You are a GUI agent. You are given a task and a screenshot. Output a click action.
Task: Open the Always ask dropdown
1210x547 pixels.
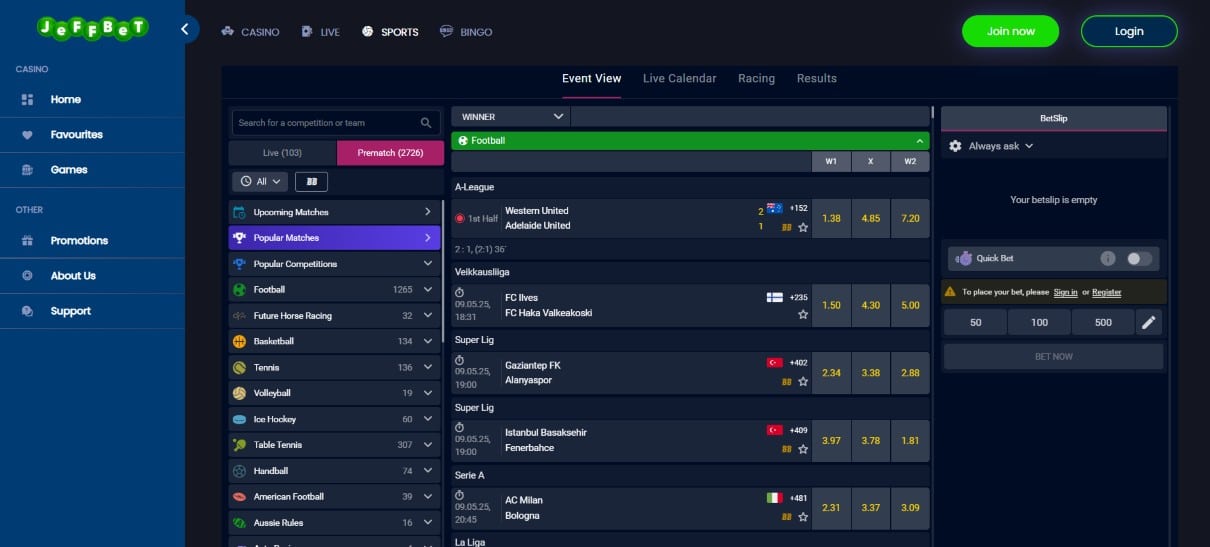1001,146
